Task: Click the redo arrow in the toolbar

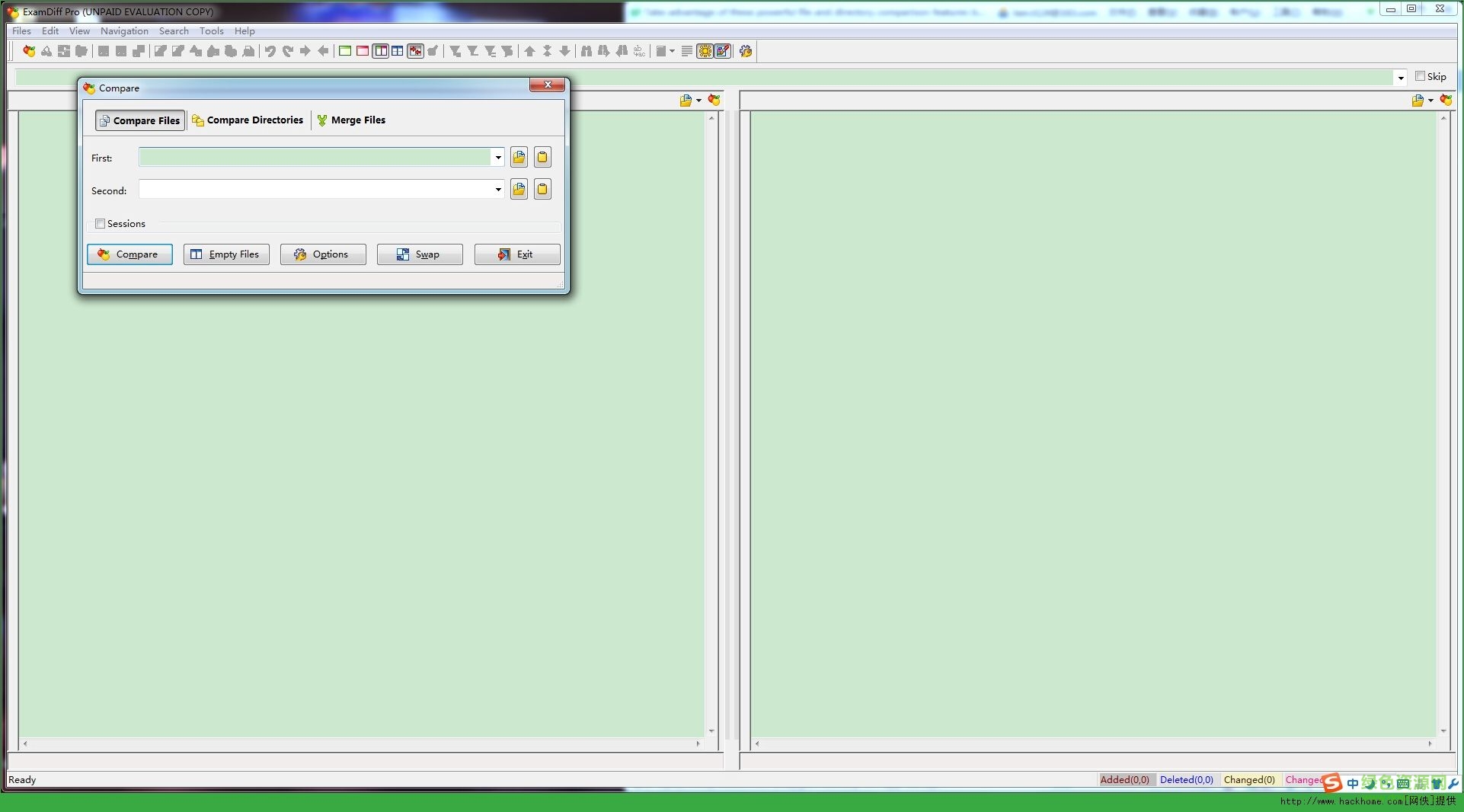Action: click(x=288, y=51)
